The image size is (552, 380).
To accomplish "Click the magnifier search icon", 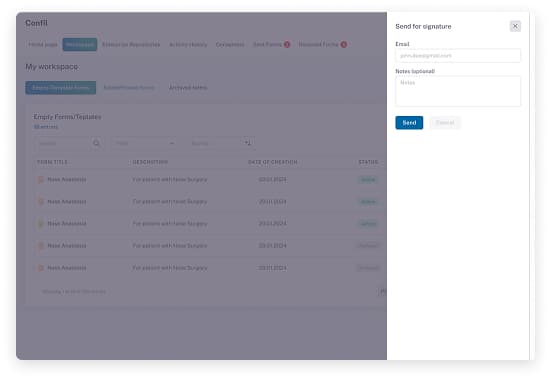I will (96, 143).
